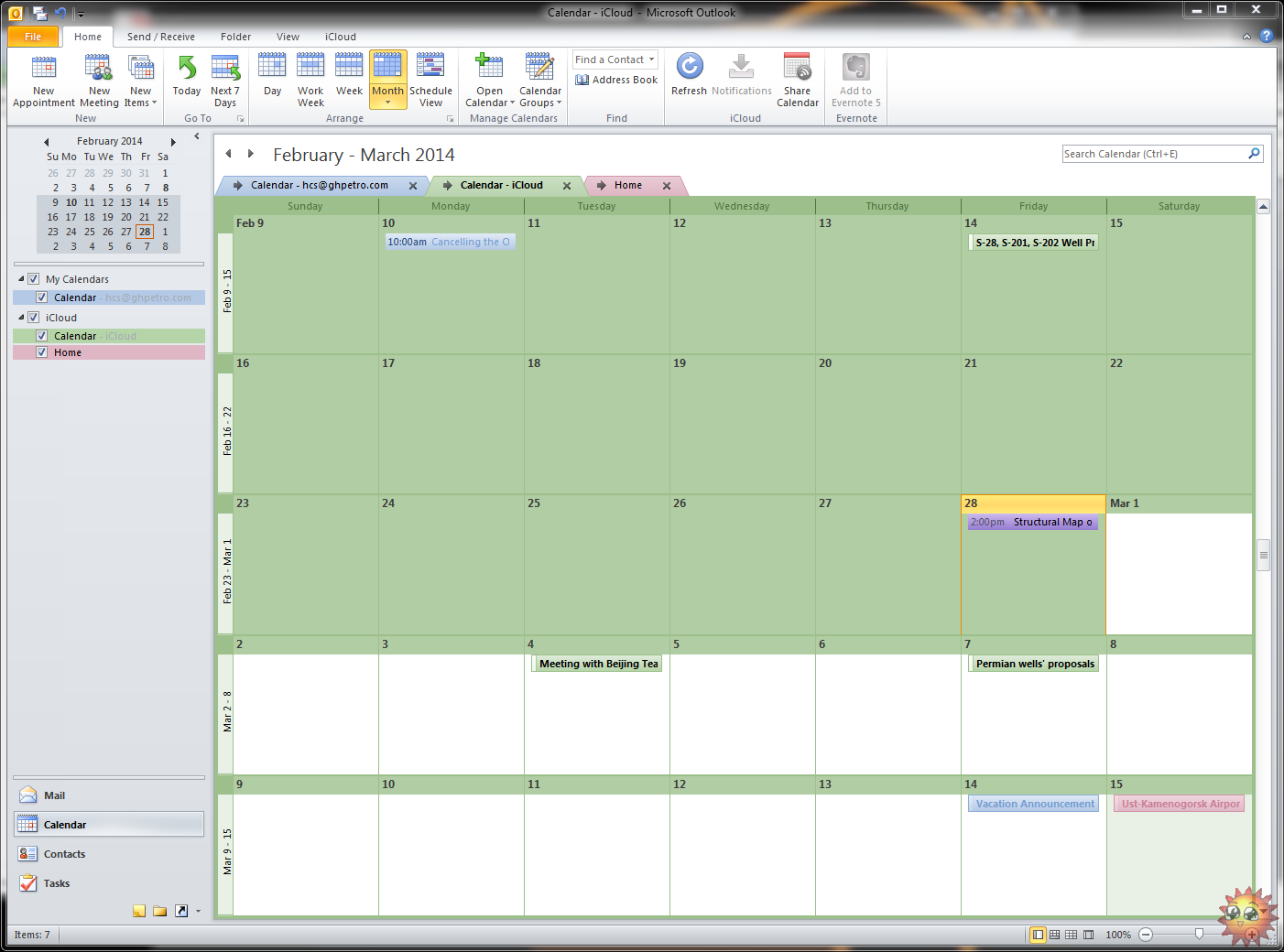Switch to Schedule View
The width and height of the screenshot is (1284, 952).
tap(430, 81)
